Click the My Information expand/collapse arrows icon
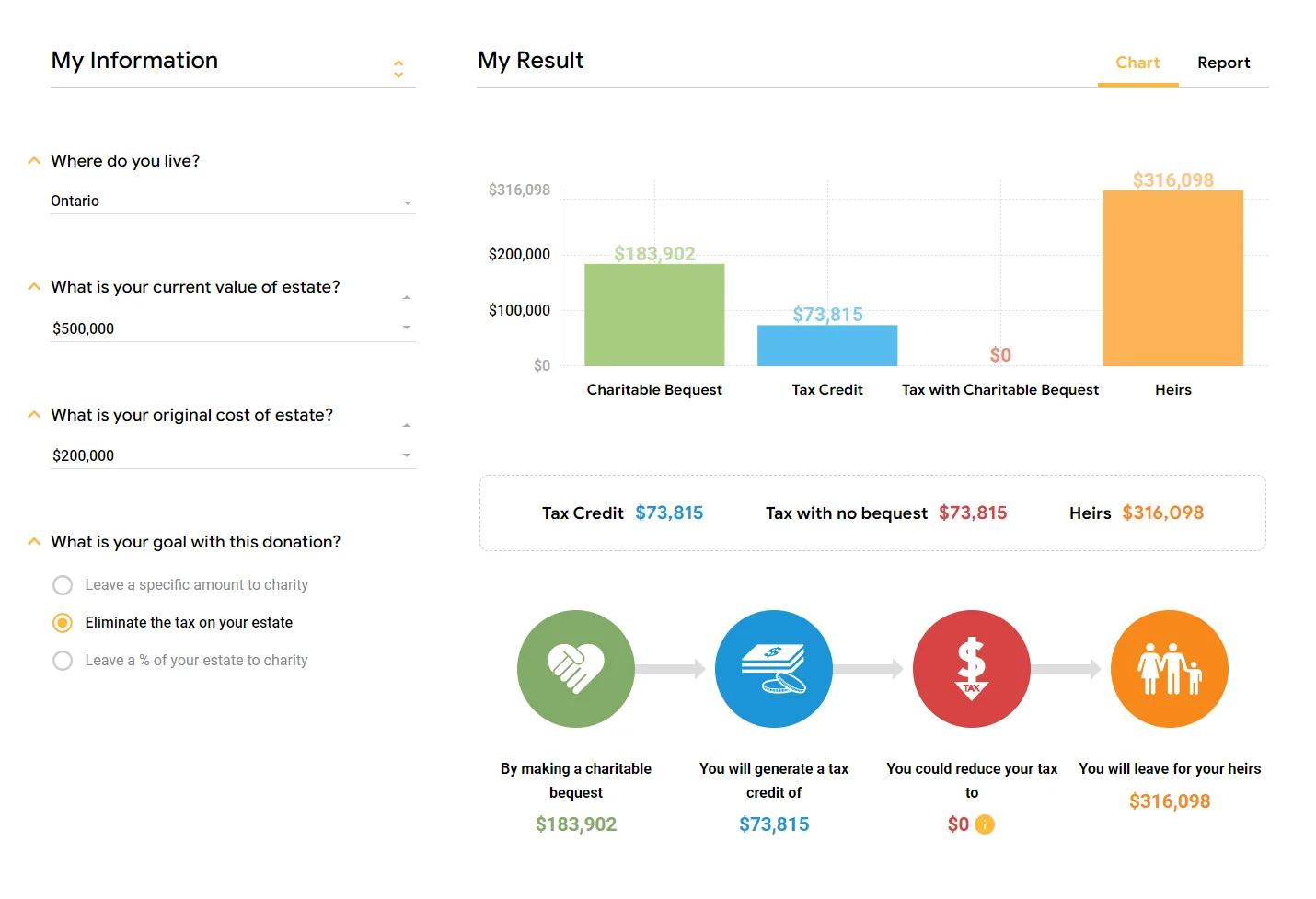 (x=398, y=68)
